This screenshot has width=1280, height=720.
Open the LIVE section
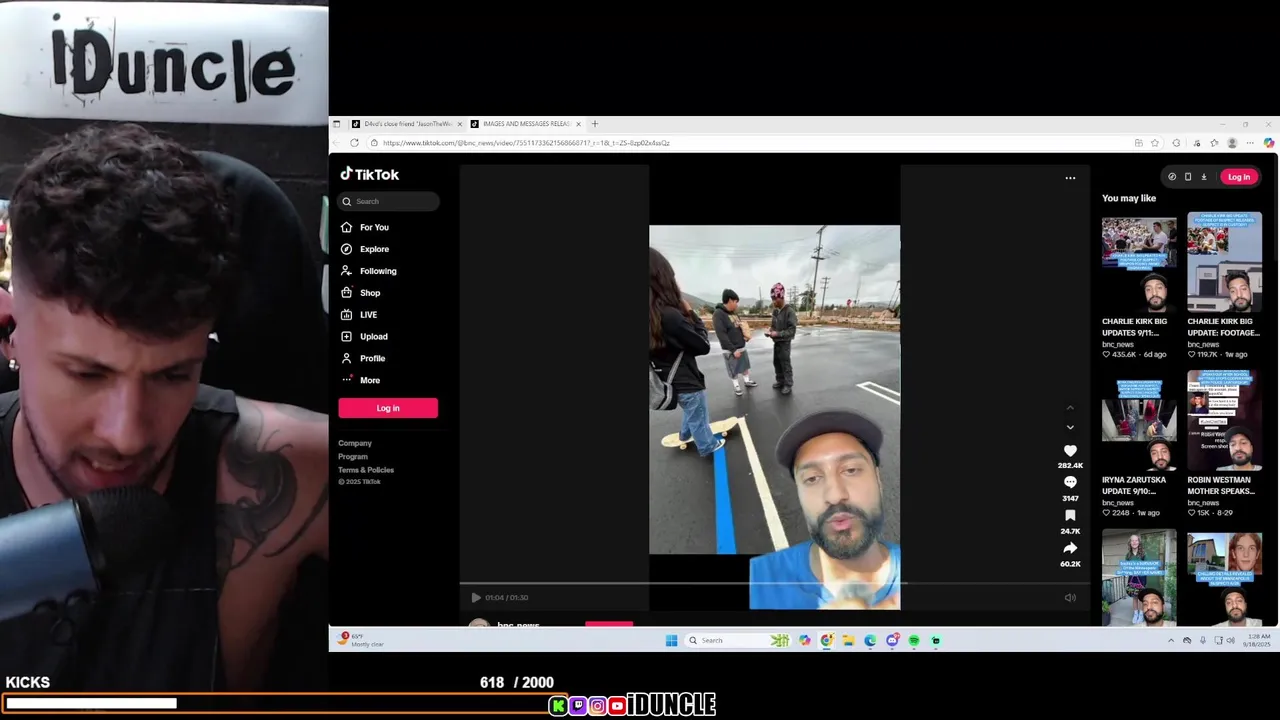pyautogui.click(x=359, y=315)
